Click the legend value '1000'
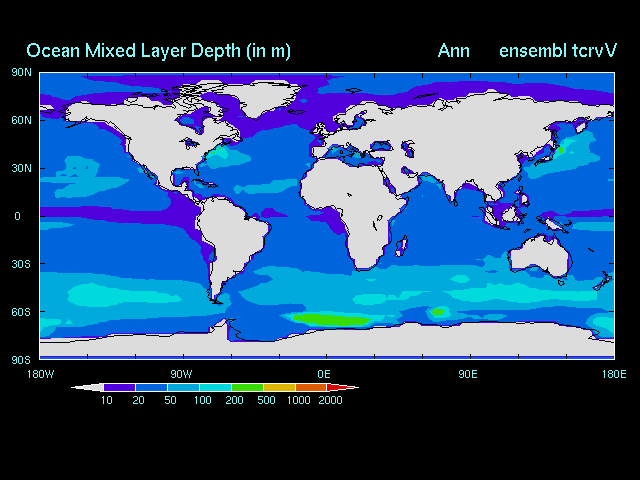 298,400
